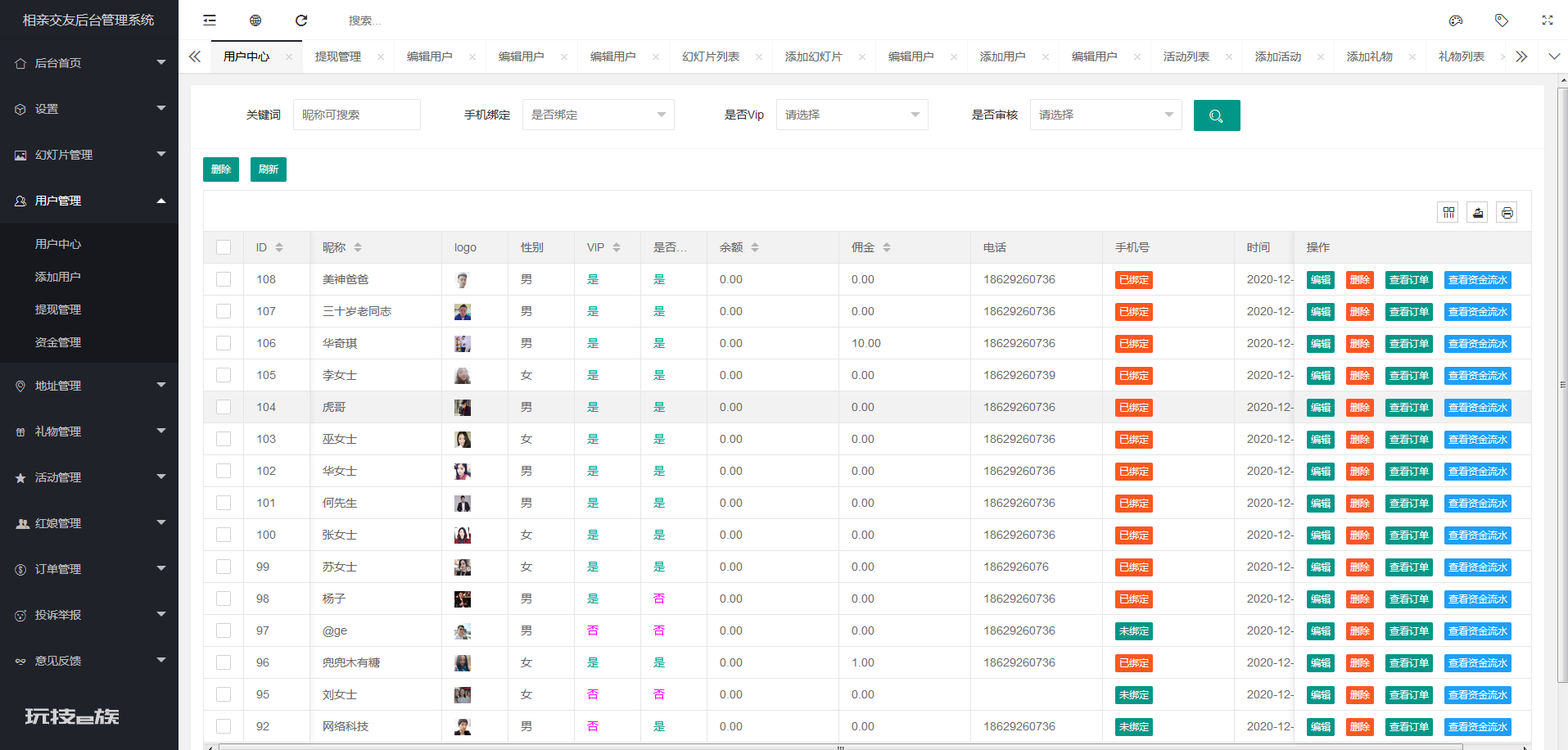
Task: Expand the 订单管理 sidebar menu
Action: click(x=89, y=569)
